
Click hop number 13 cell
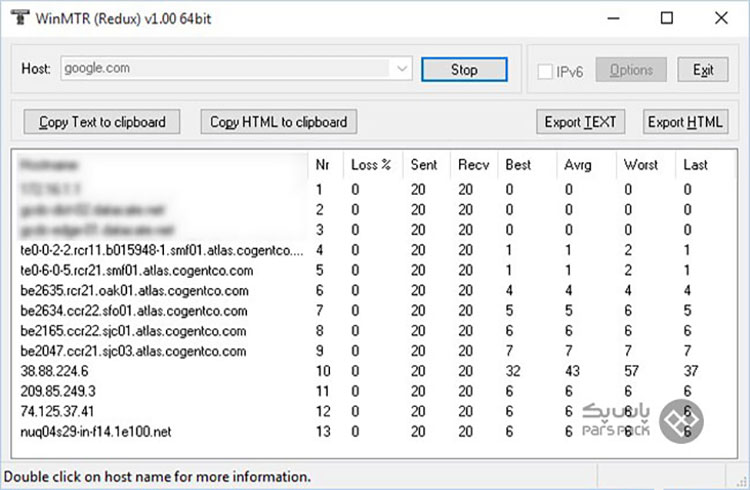(323, 431)
